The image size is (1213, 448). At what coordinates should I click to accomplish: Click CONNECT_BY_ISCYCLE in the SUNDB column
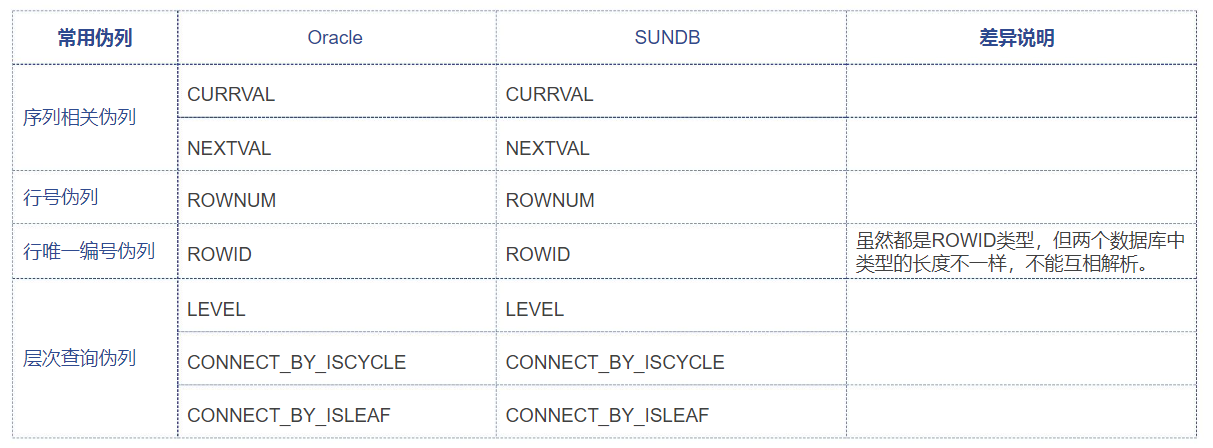(x=615, y=362)
